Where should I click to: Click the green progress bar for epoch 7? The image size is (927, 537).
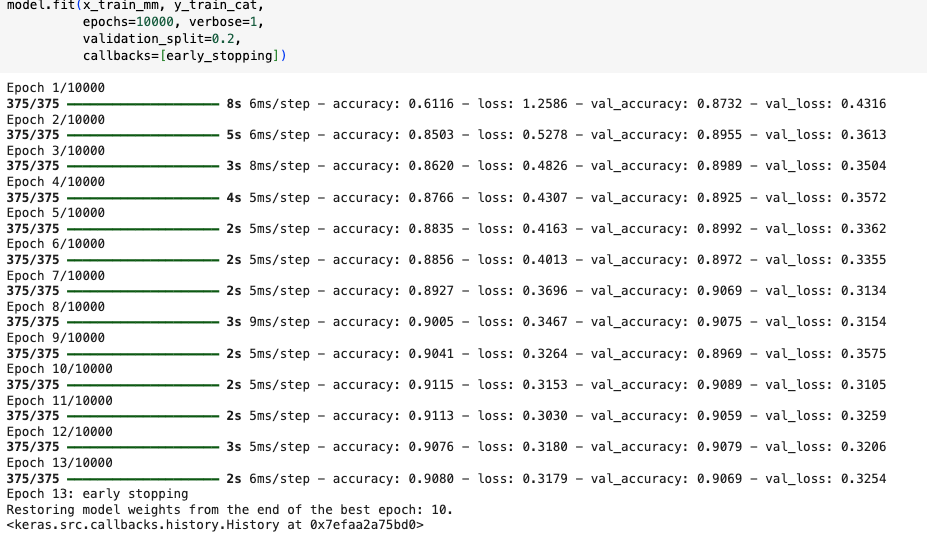coord(143,291)
